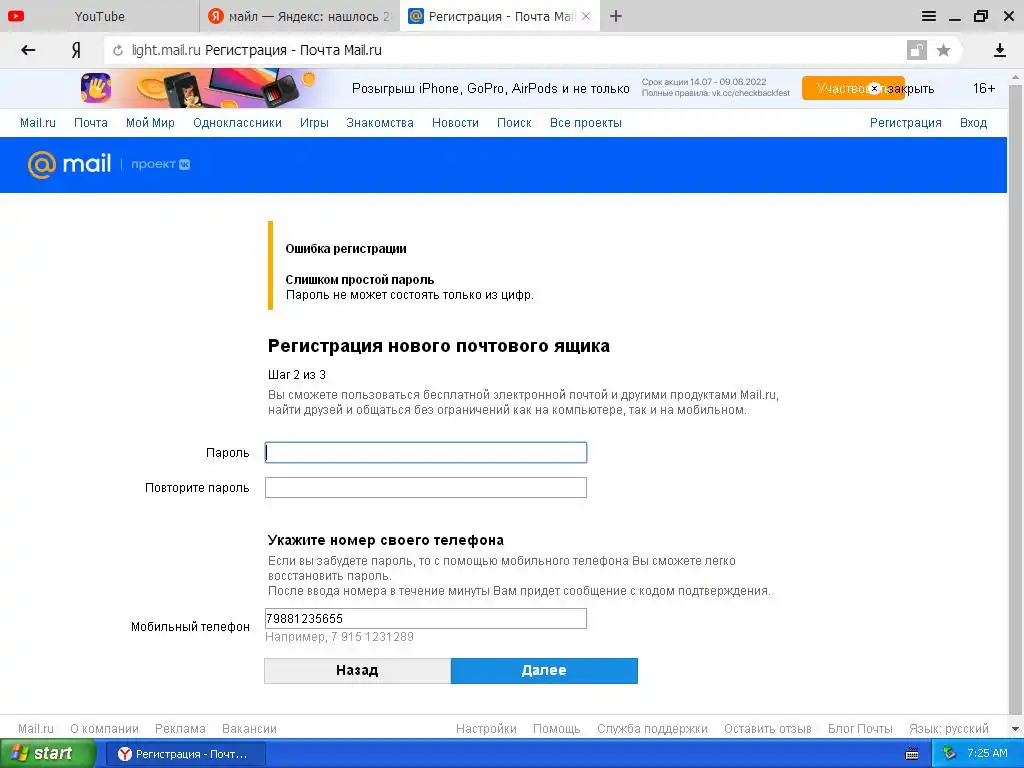Go back with the browser back arrow
The height and width of the screenshot is (768, 1024).
click(x=28, y=50)
